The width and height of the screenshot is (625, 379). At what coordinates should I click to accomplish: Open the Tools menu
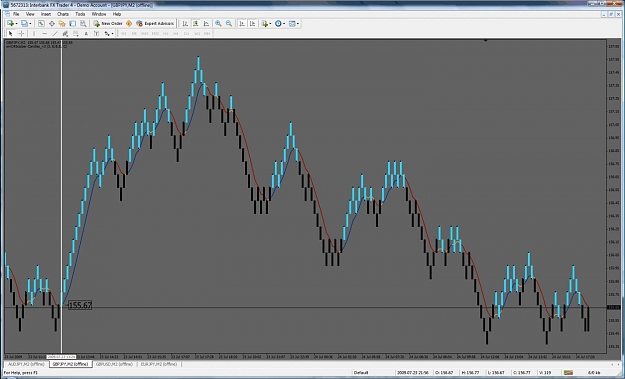(80, 14)
